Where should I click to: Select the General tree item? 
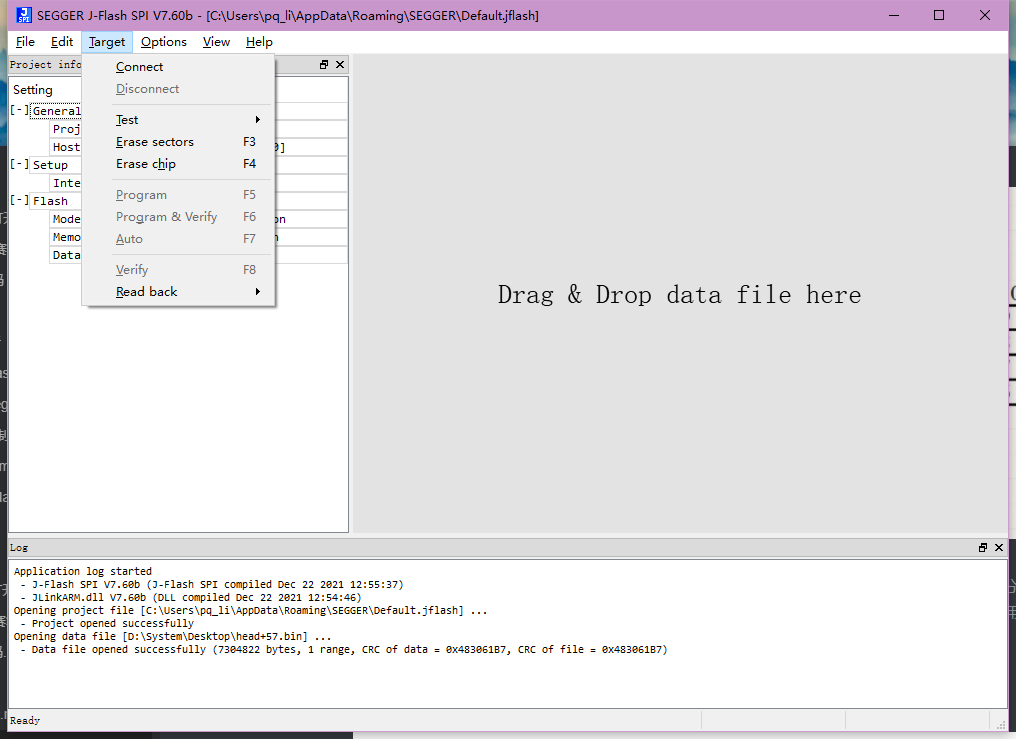(x=56, y=111)
